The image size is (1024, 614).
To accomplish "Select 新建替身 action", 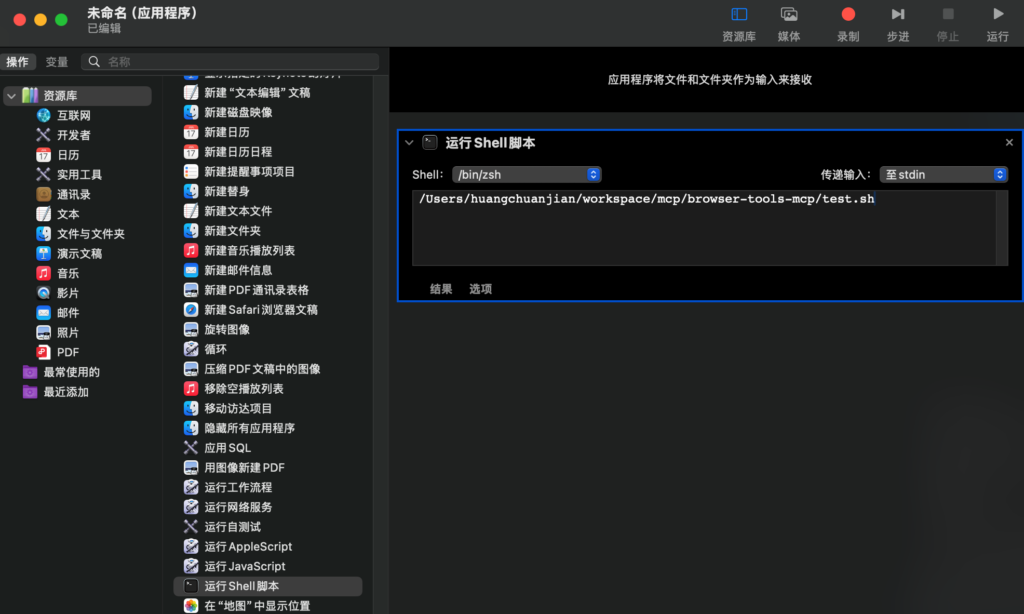I will pyautogui.click(x=227, y=191).
